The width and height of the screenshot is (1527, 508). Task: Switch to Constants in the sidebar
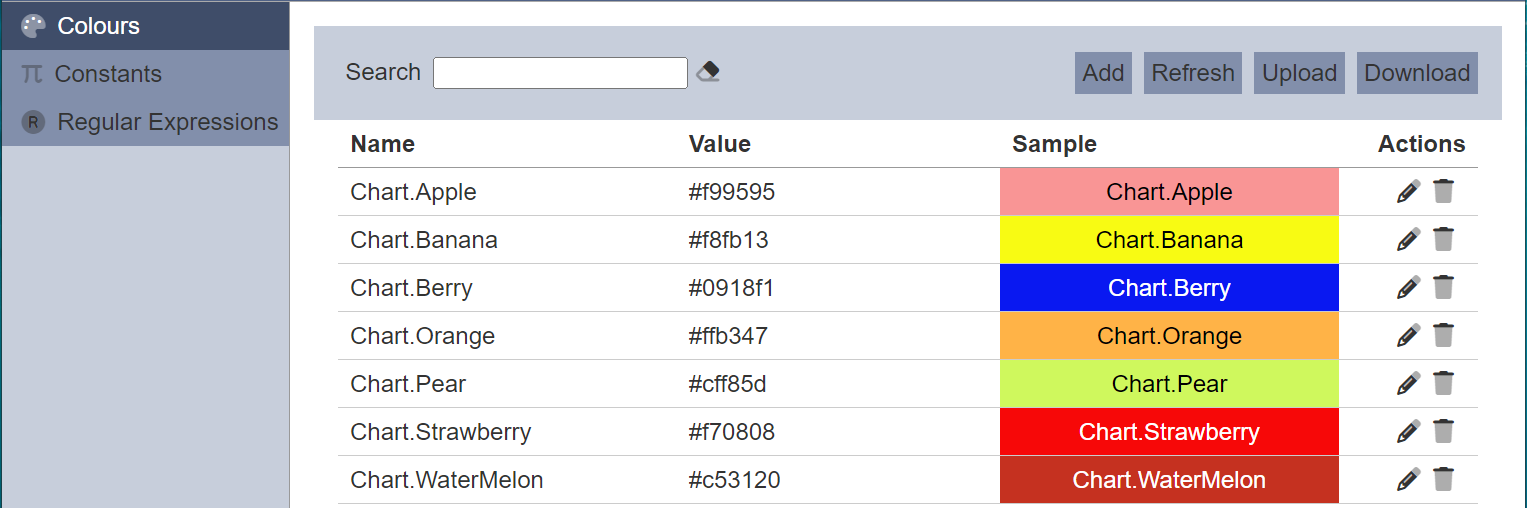pos(107,74)
